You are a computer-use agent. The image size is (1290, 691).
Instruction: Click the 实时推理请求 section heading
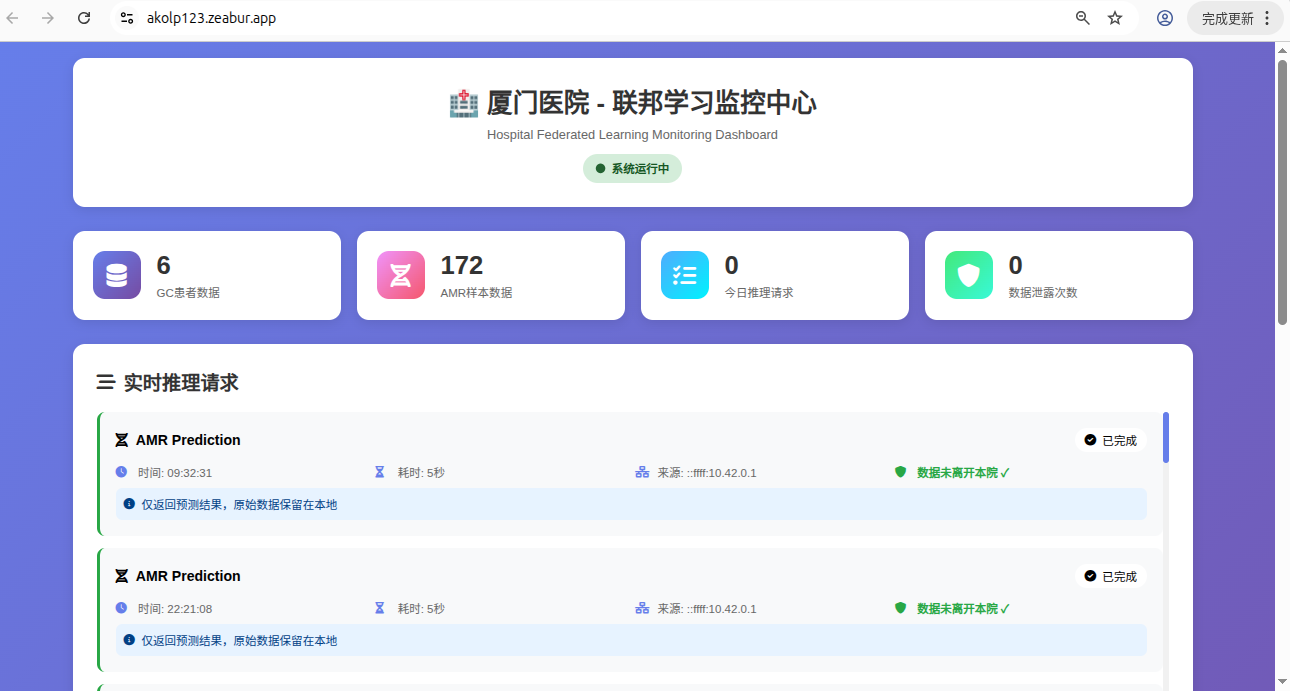tap(181, 382)
